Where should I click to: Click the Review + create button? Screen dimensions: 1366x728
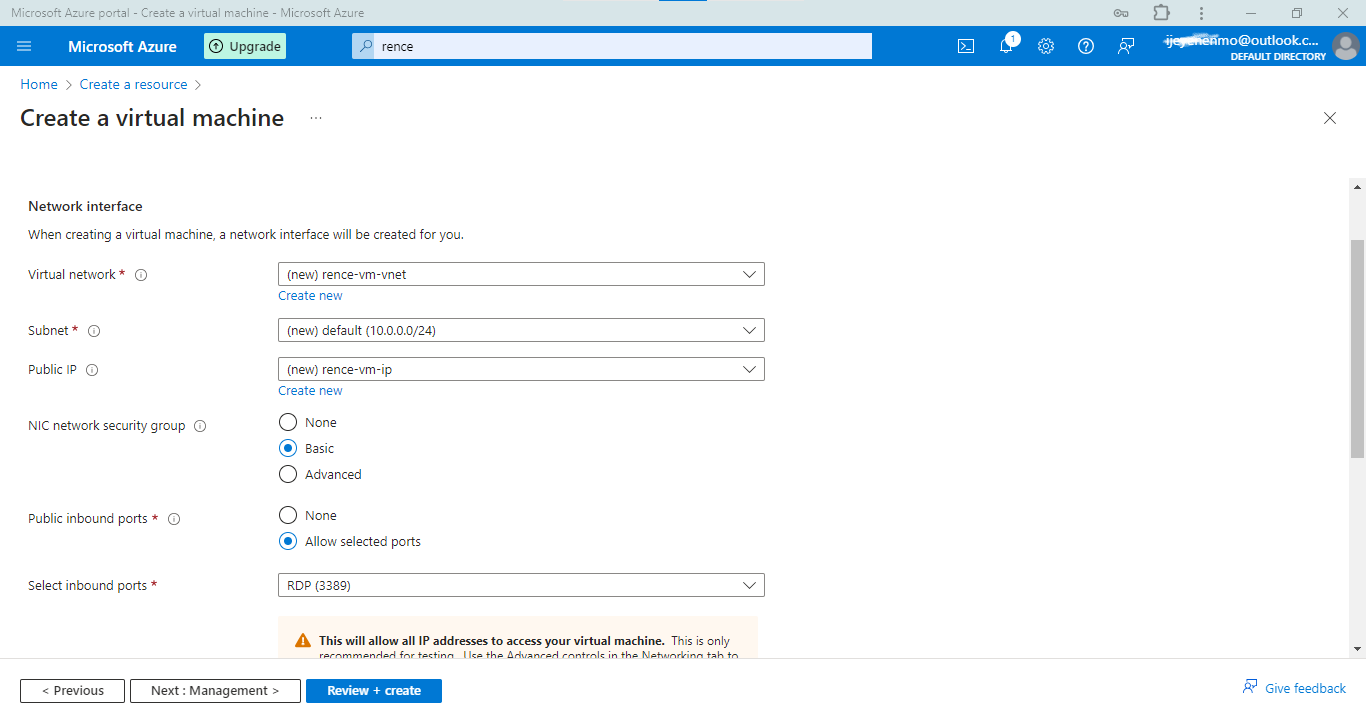tap(374, 691)
